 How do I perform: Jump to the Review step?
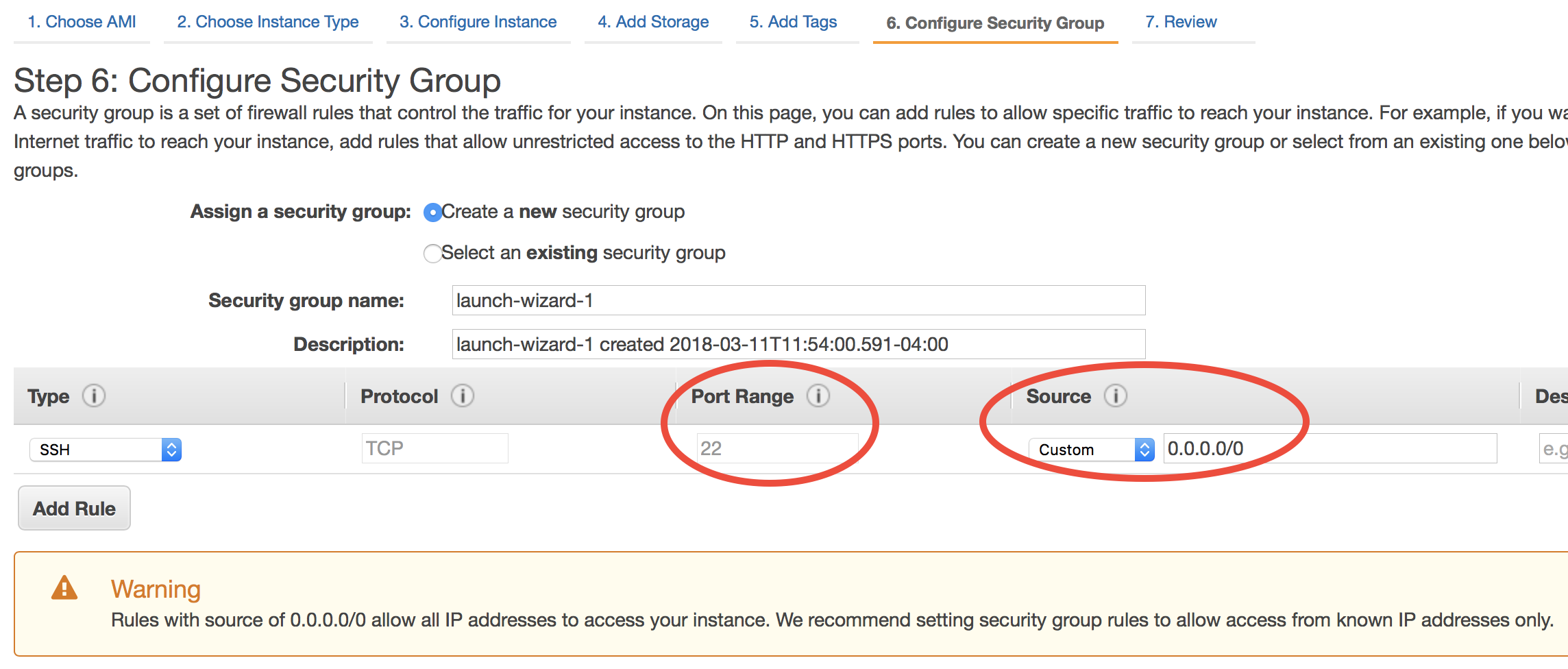(1181, 22)
